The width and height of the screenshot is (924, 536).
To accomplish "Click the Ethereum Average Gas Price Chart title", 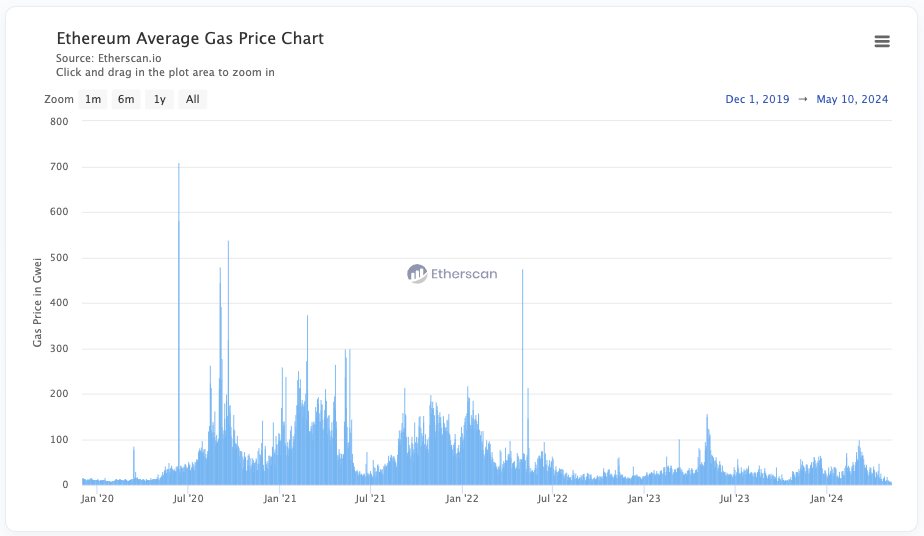I will [x=190, y=39].
